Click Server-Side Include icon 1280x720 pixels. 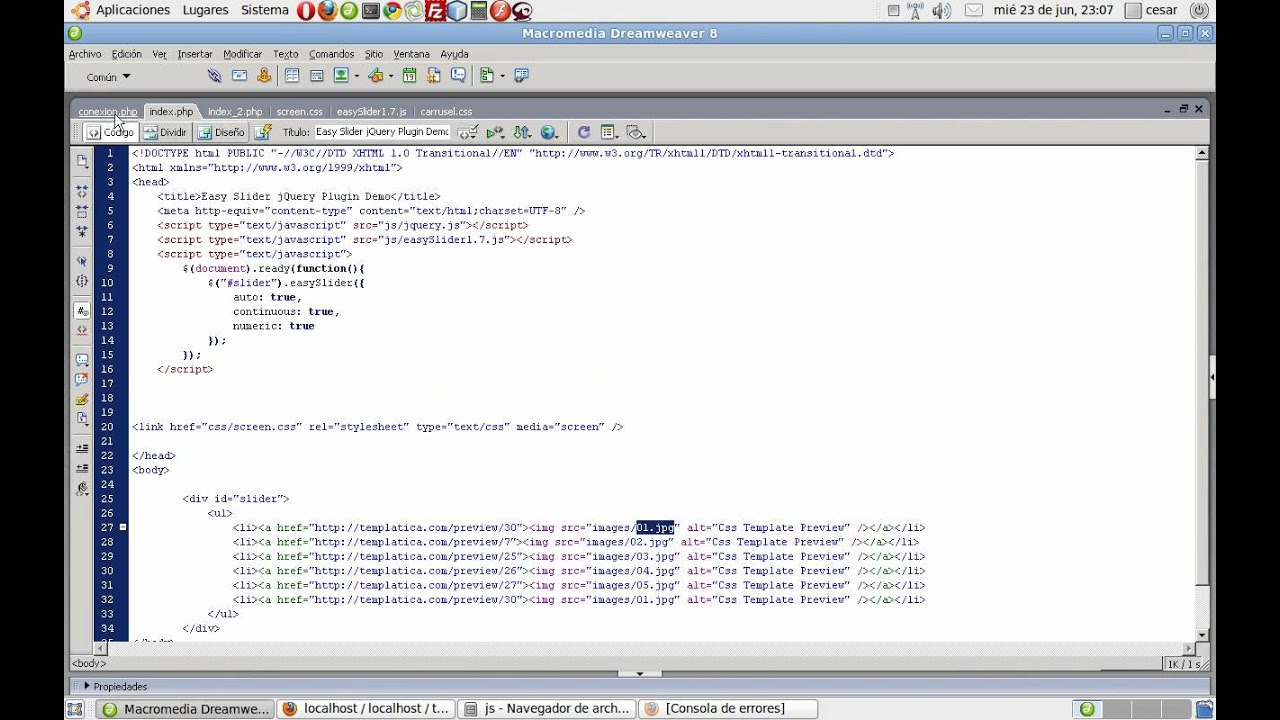click(433, 76)
